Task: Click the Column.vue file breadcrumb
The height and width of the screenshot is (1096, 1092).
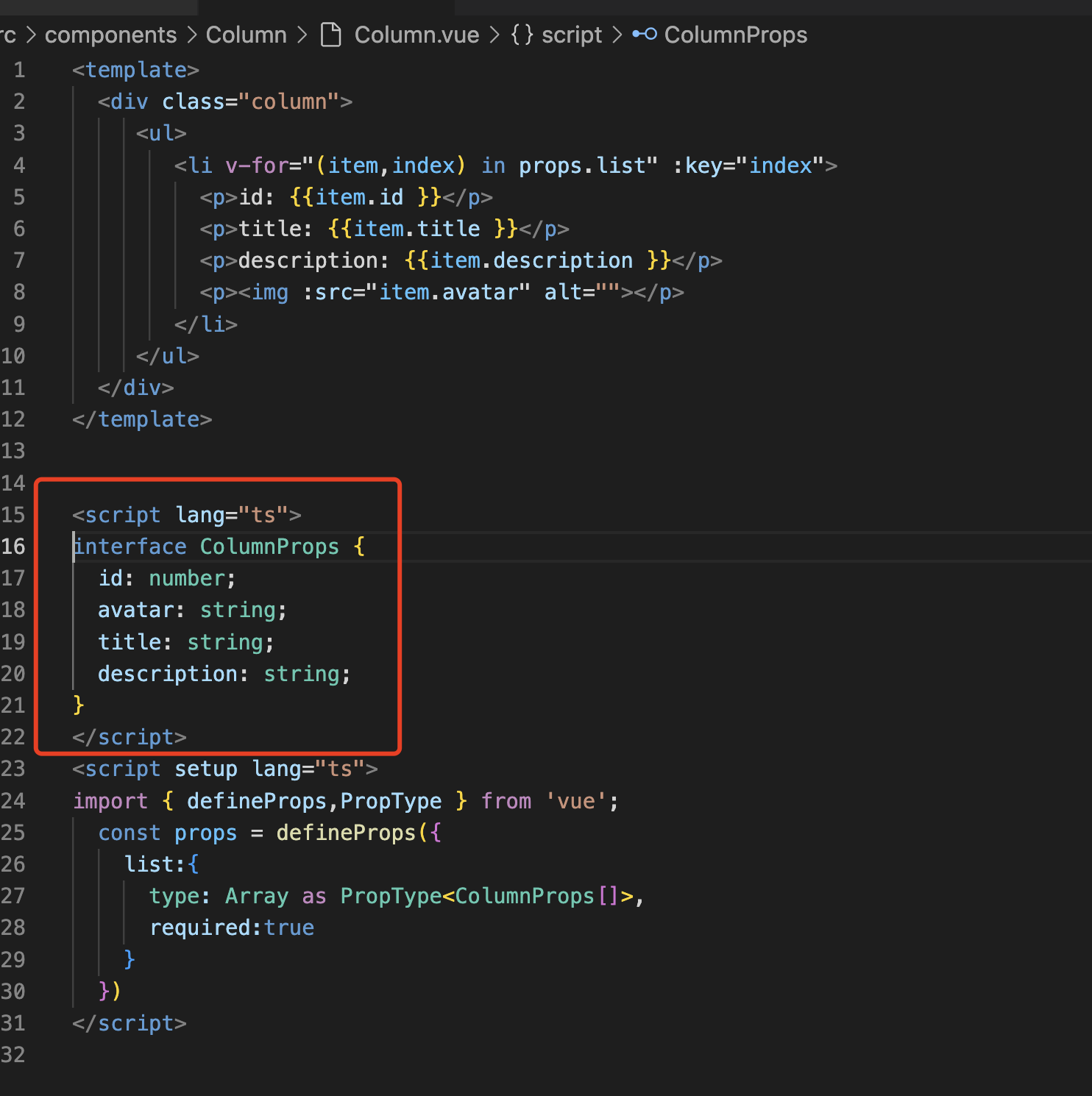Action: coord(416,35)
